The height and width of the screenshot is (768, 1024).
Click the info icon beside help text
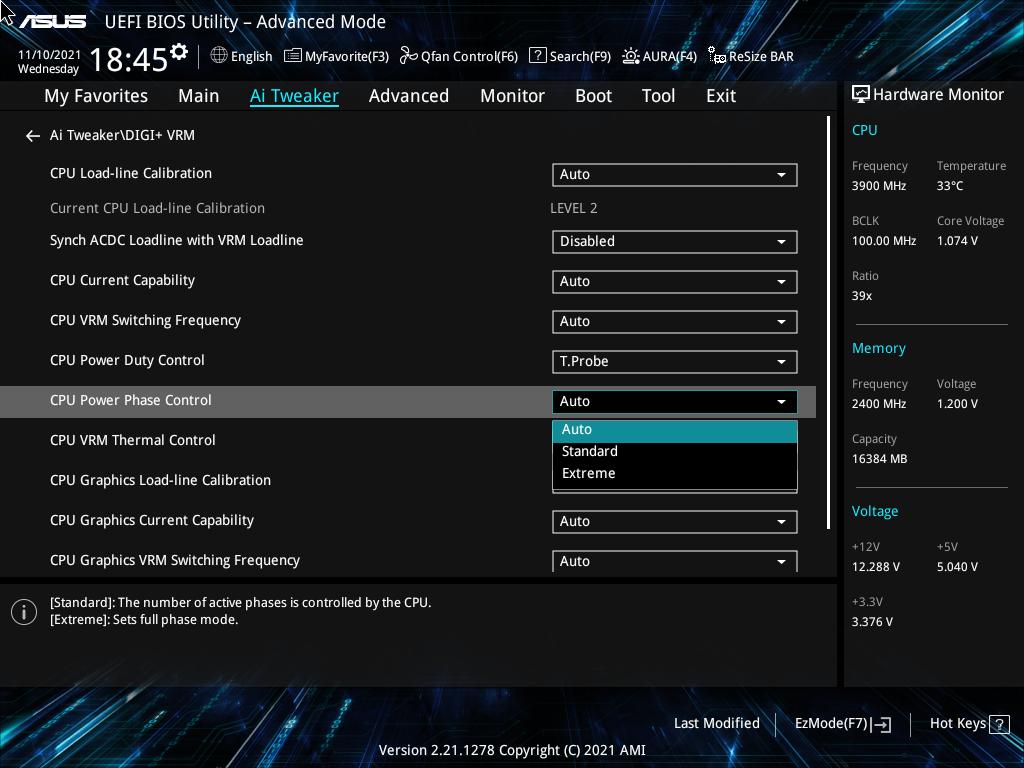(x=24, y=612)
